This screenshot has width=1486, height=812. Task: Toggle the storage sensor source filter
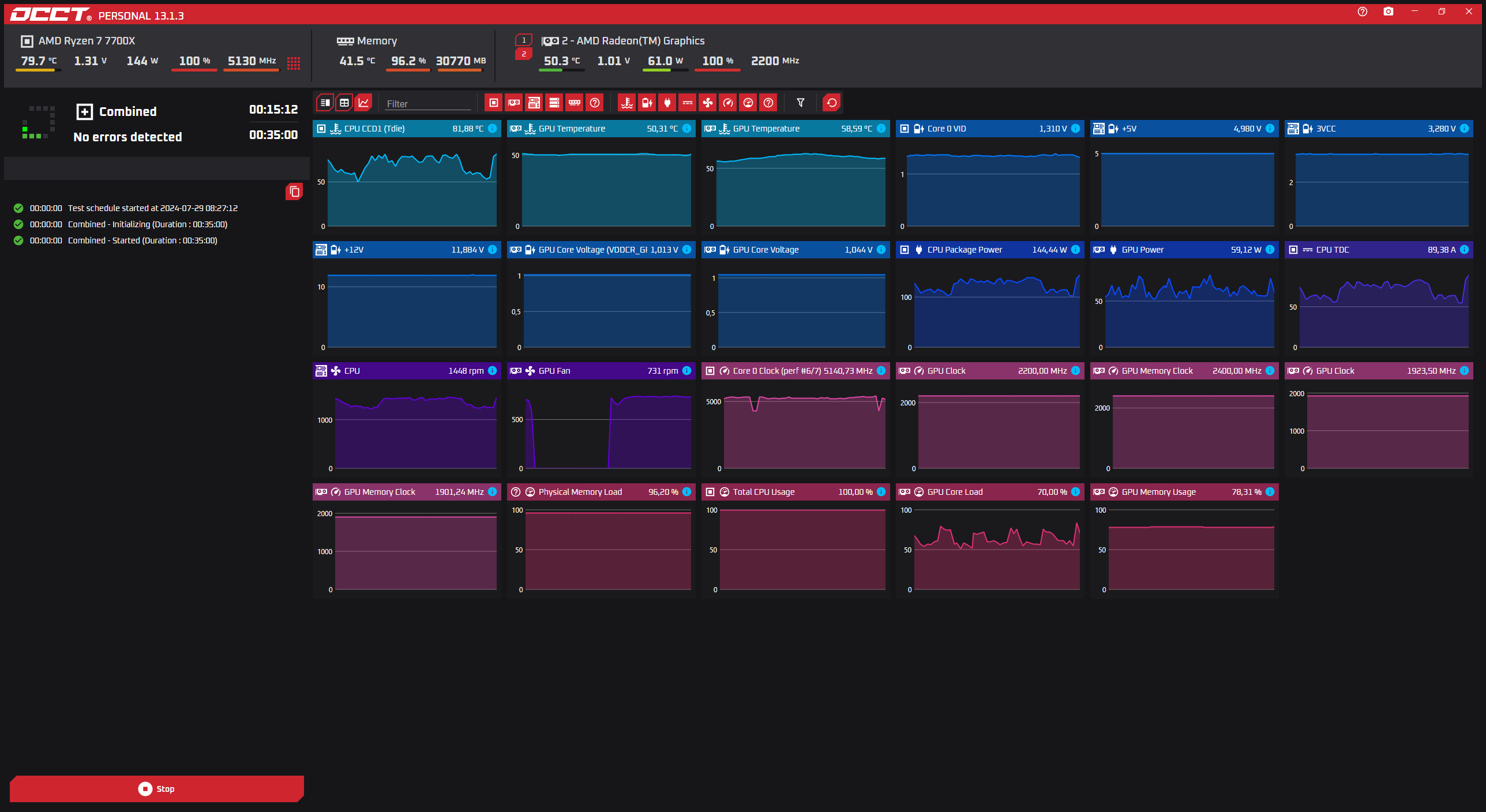point(554,103)
